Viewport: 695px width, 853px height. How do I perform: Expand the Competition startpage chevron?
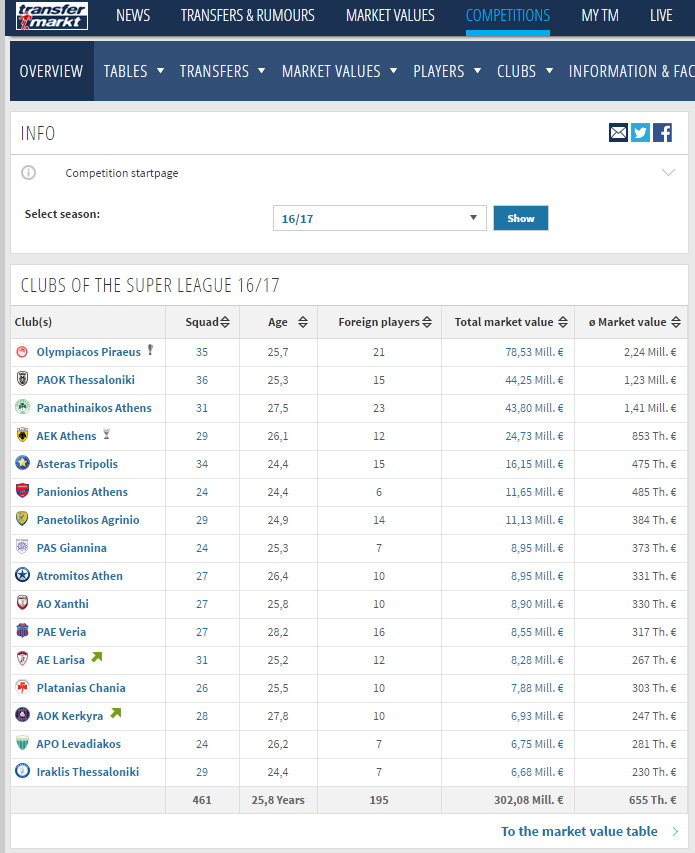[x=668, y=172]
